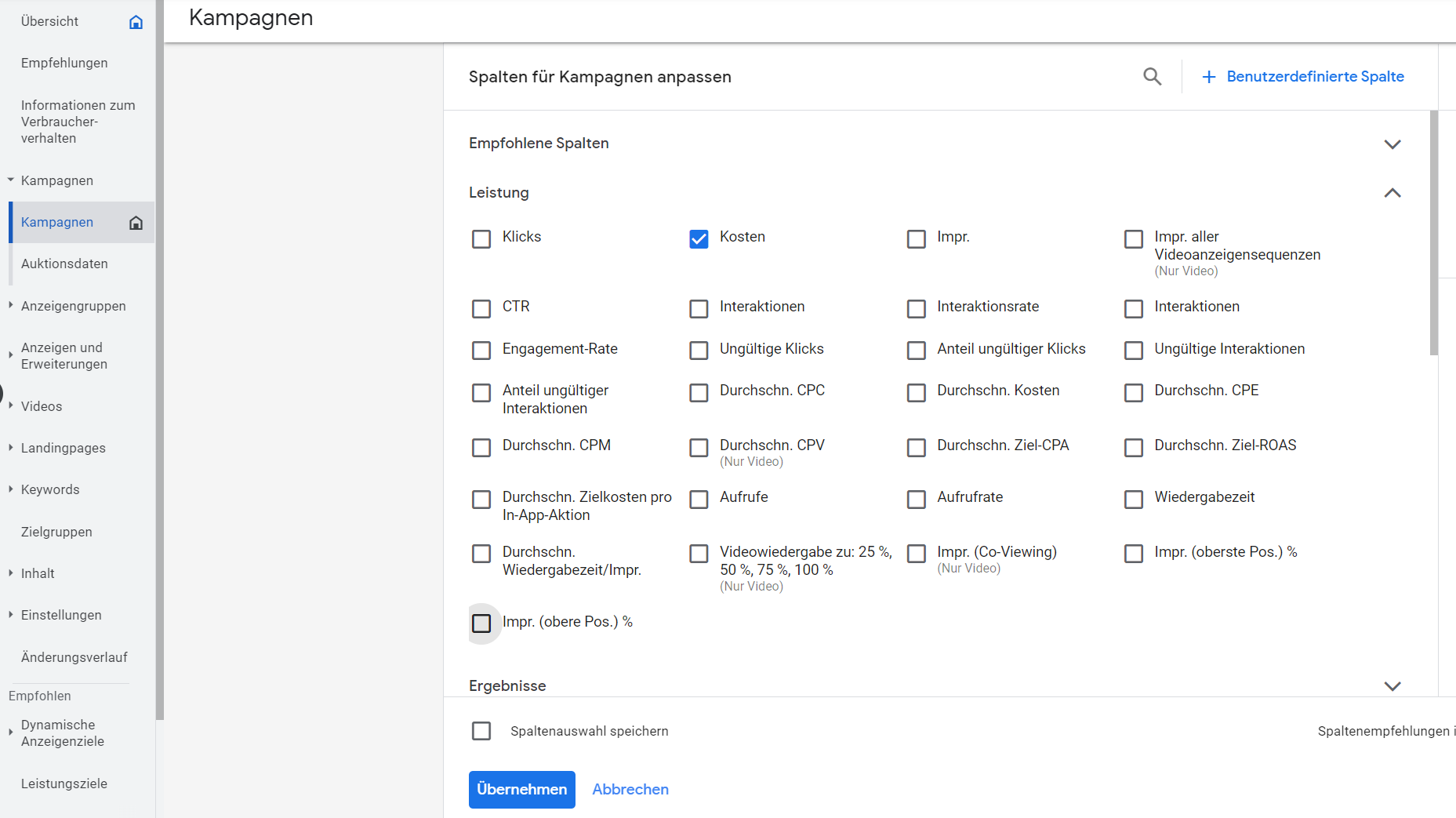1456x818 pixels.
Task: Tick the Interaktionsrate checkbox
Action: pyautogui.click(x=916, y=309)
